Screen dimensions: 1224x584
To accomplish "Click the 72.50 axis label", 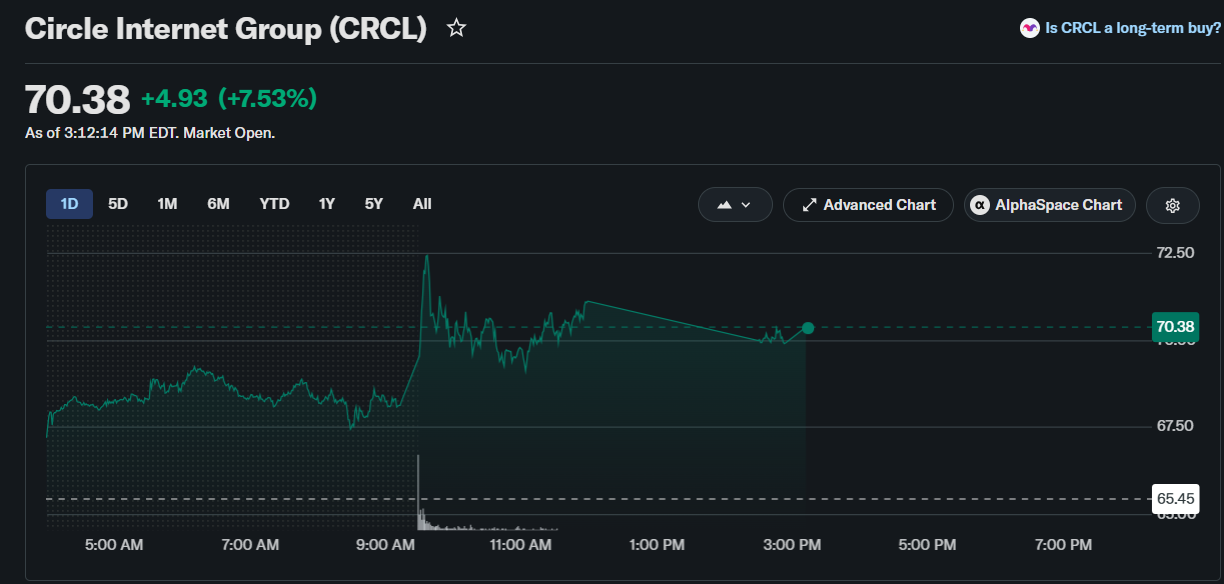I will tap(1175, 253).
